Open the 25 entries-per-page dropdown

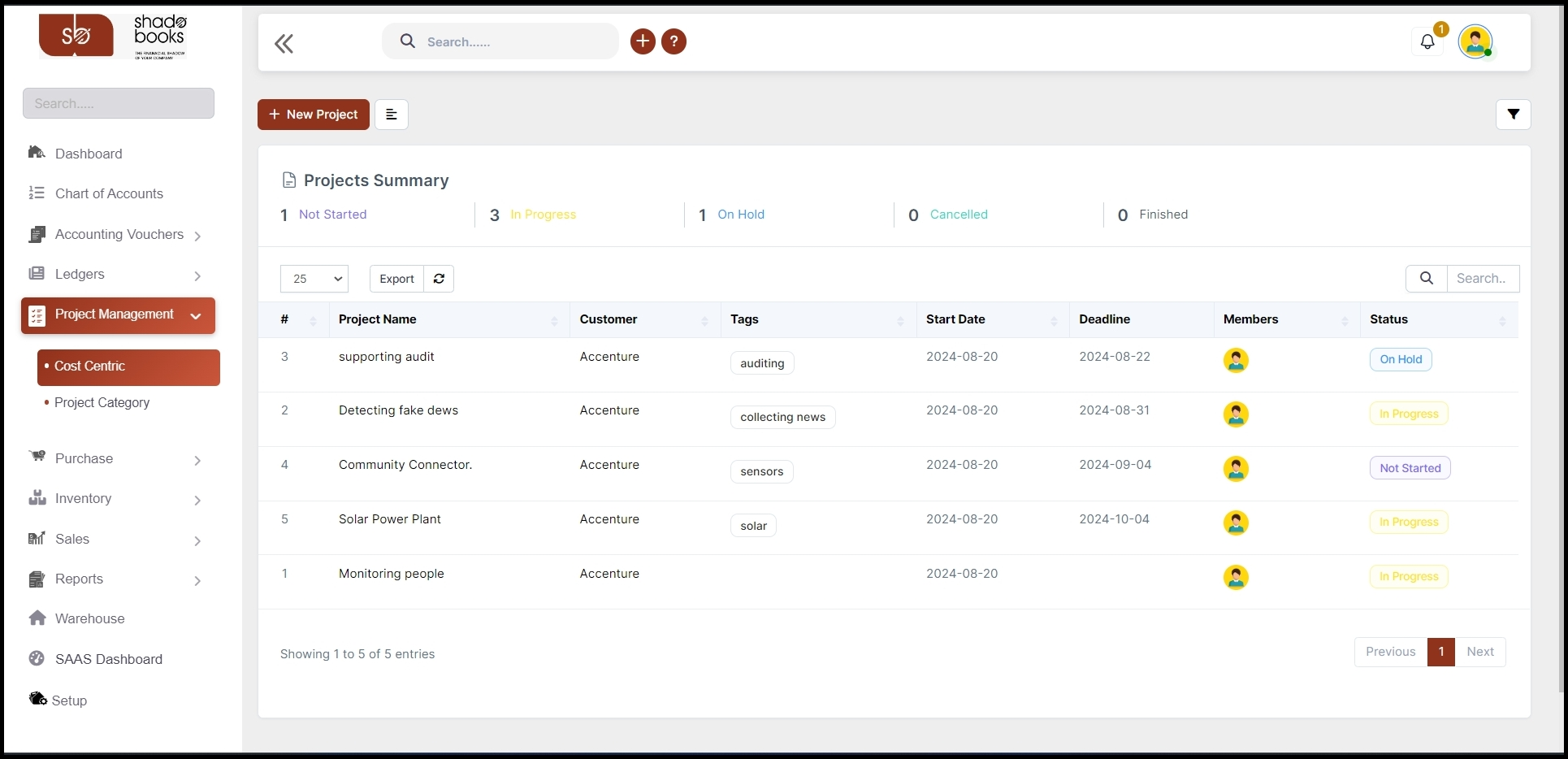[314, 279]
